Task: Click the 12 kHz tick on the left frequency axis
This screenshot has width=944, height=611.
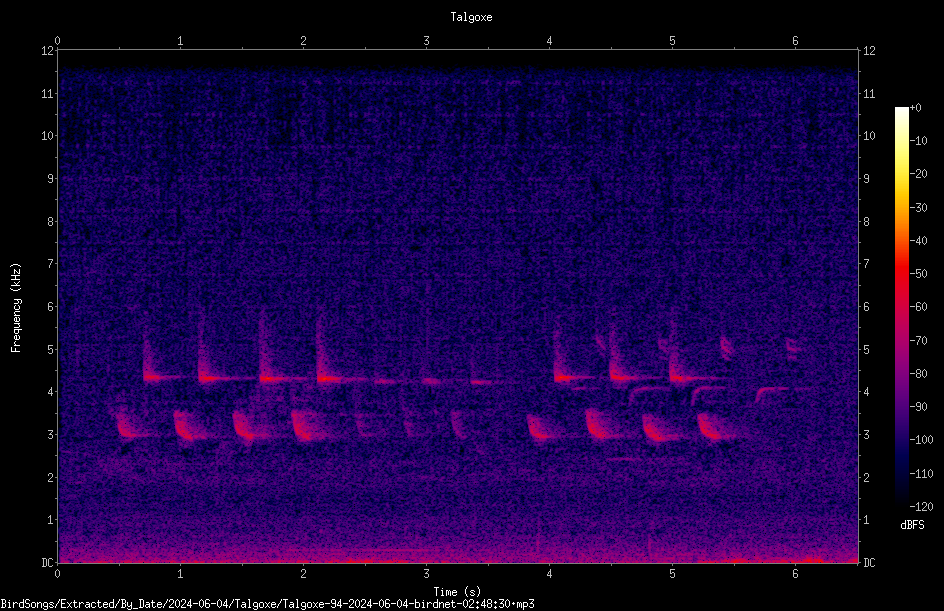Action: tap(48, 51)
